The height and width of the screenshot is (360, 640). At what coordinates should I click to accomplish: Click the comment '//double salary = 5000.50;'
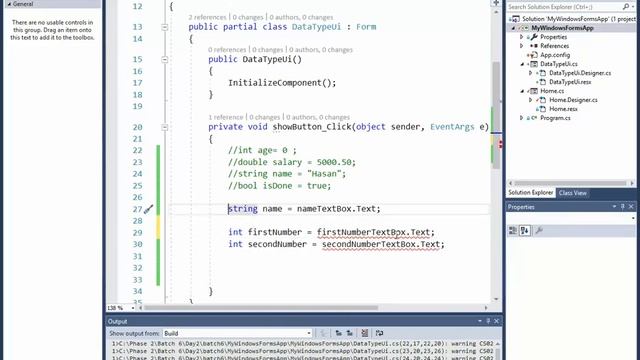292,162
